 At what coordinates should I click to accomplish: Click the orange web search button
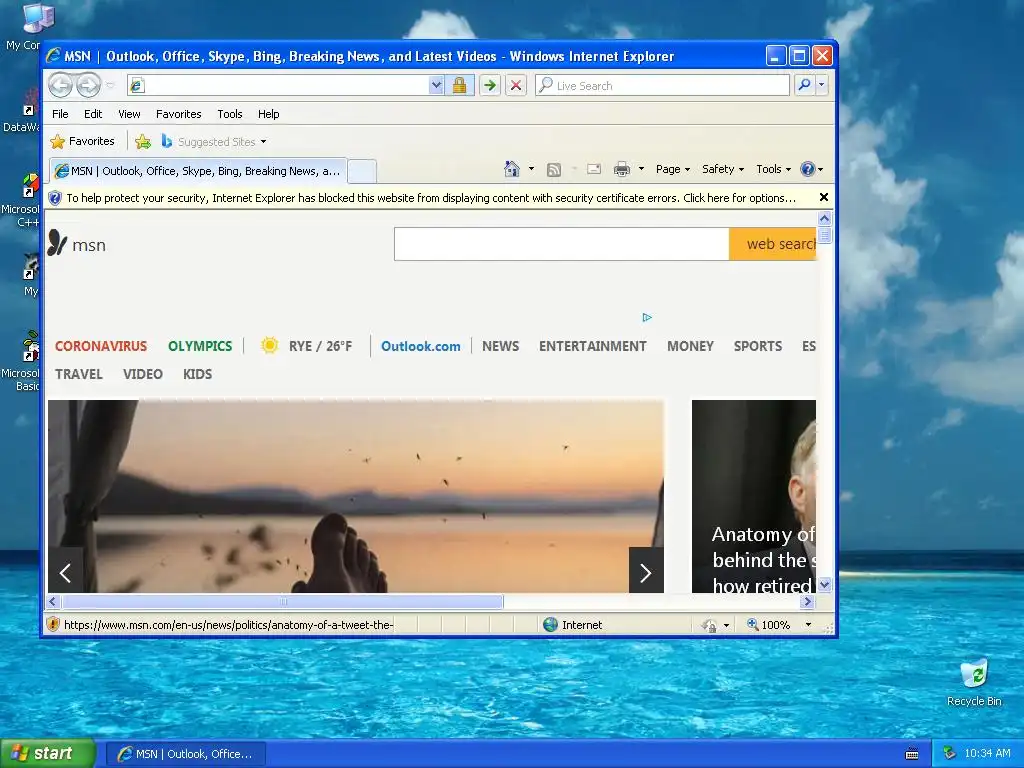pos(773,244)
